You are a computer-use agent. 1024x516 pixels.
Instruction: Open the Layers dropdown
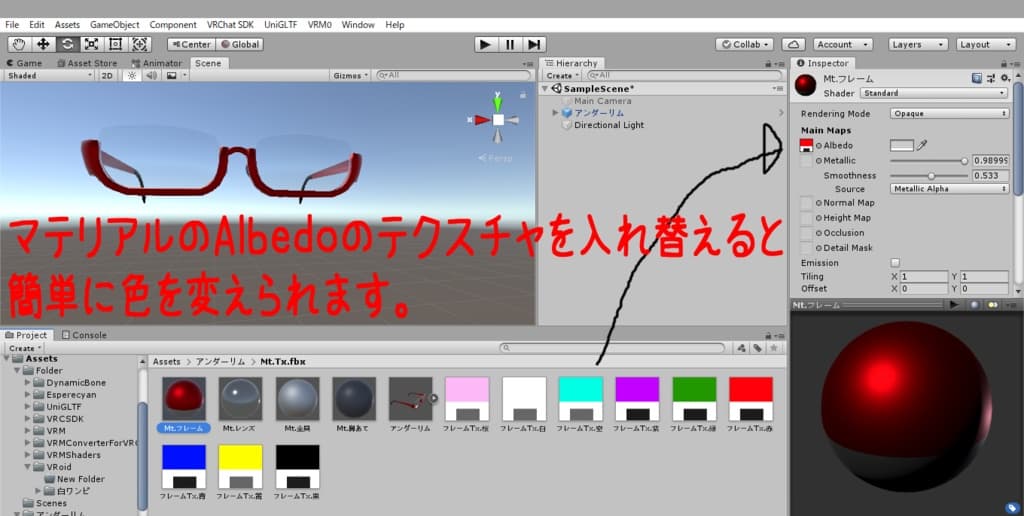tap(918, 44)
